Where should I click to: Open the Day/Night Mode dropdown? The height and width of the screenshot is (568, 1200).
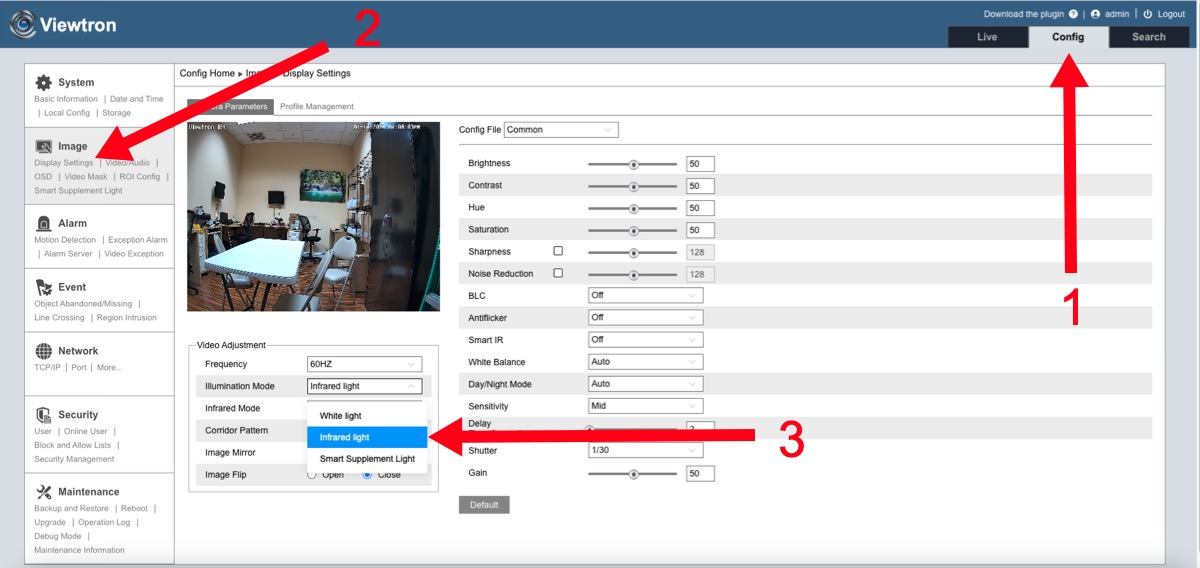click(645, 384)
